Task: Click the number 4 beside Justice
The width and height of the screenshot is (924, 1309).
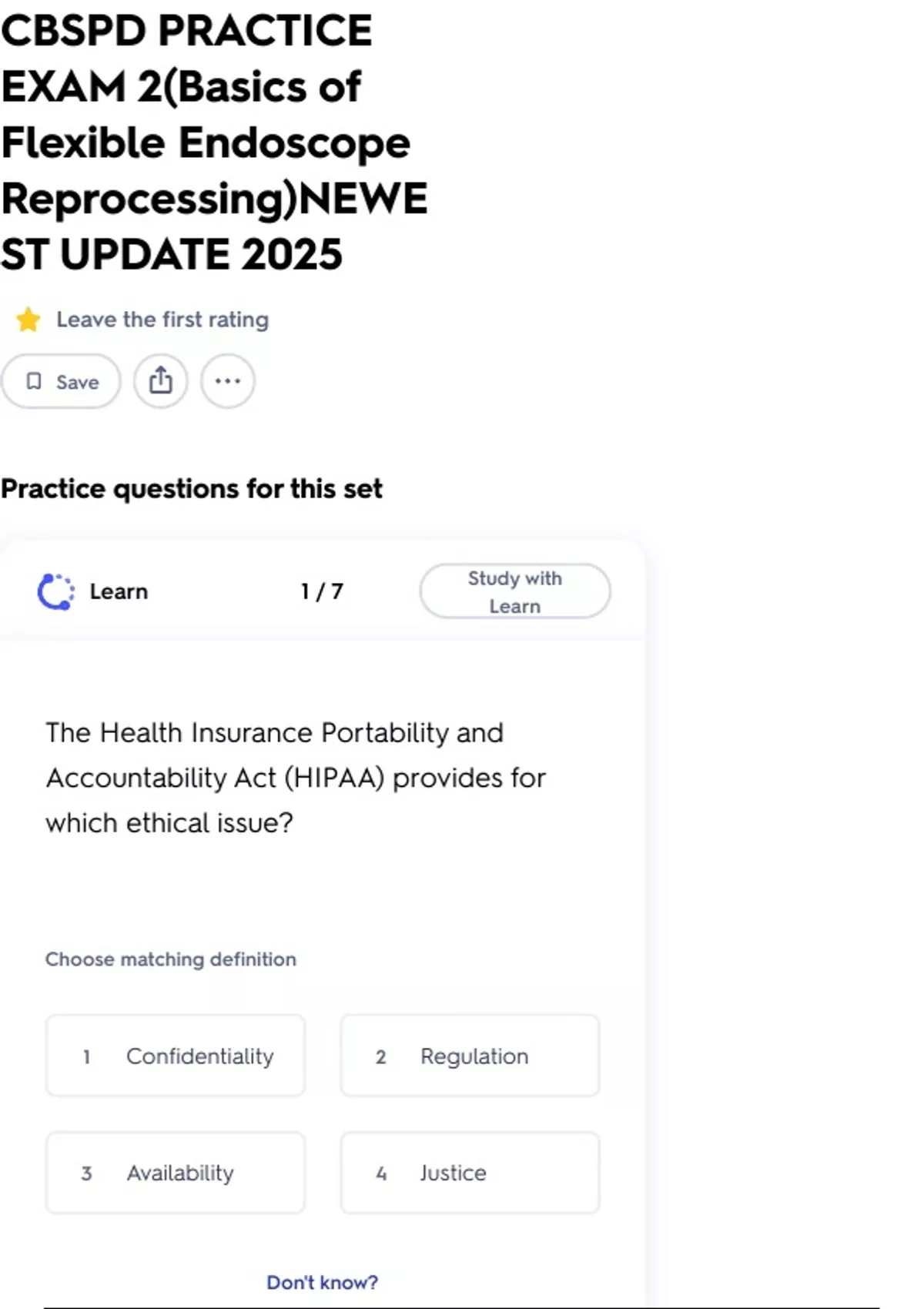Action: click(381, 1173)
